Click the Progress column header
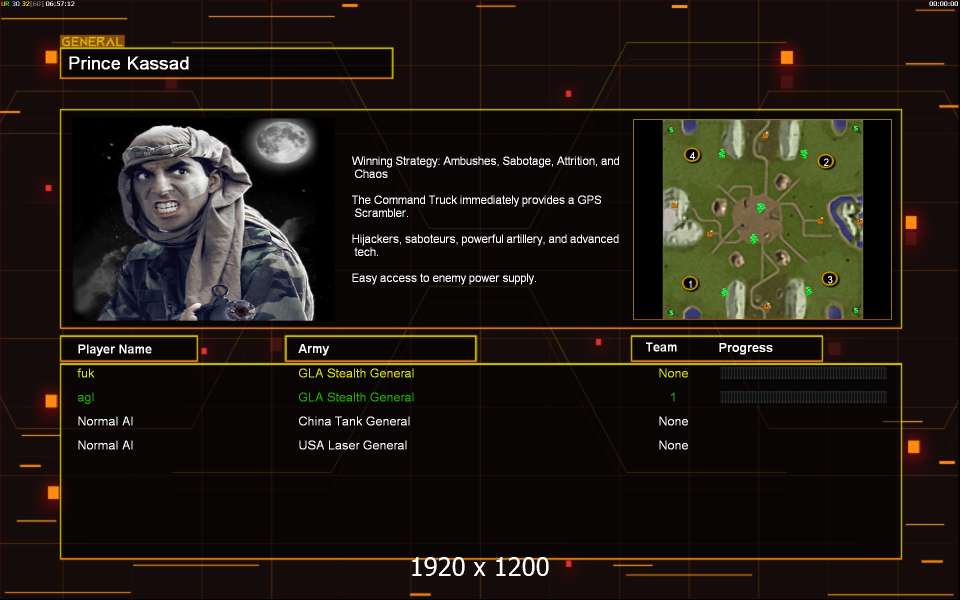 [745, 348]
